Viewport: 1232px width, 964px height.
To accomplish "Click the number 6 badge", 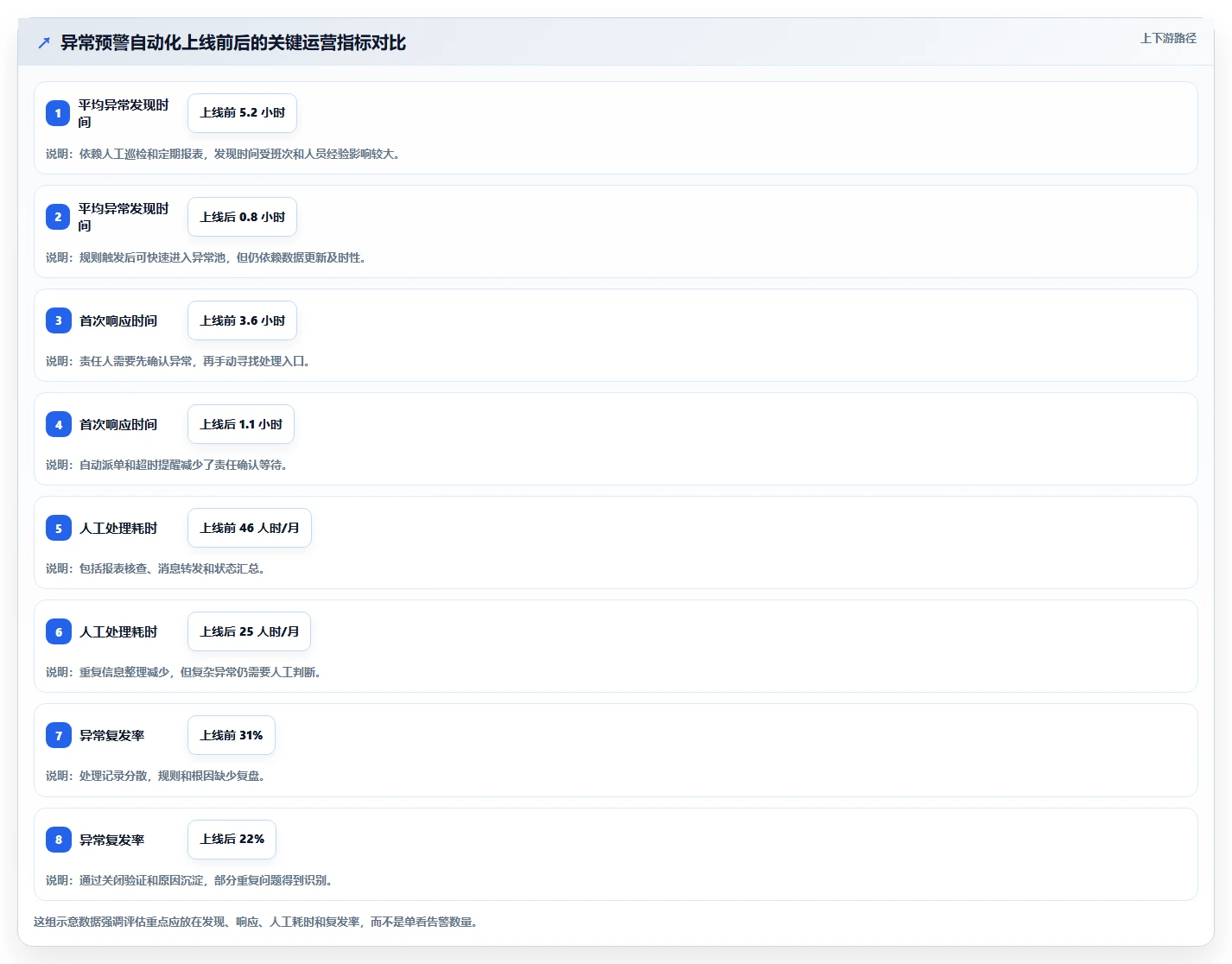I will (58, 631).
